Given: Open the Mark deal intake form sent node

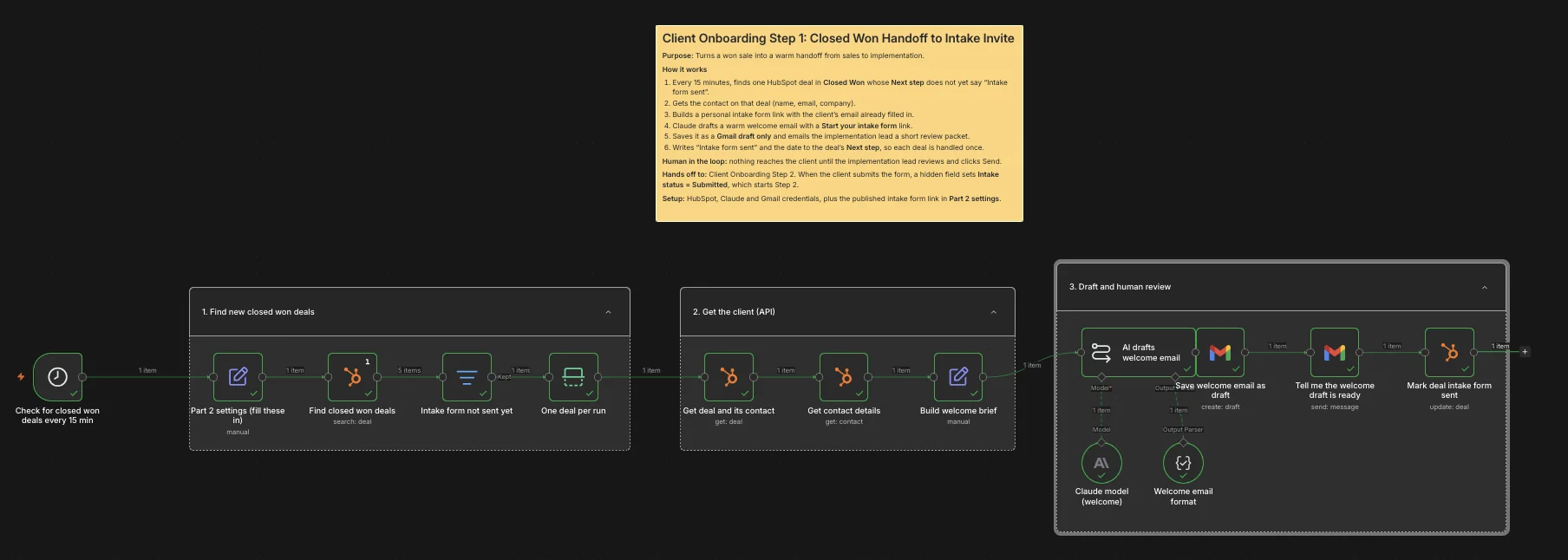Looking at the screenshot, I should tap(1449, 352).
